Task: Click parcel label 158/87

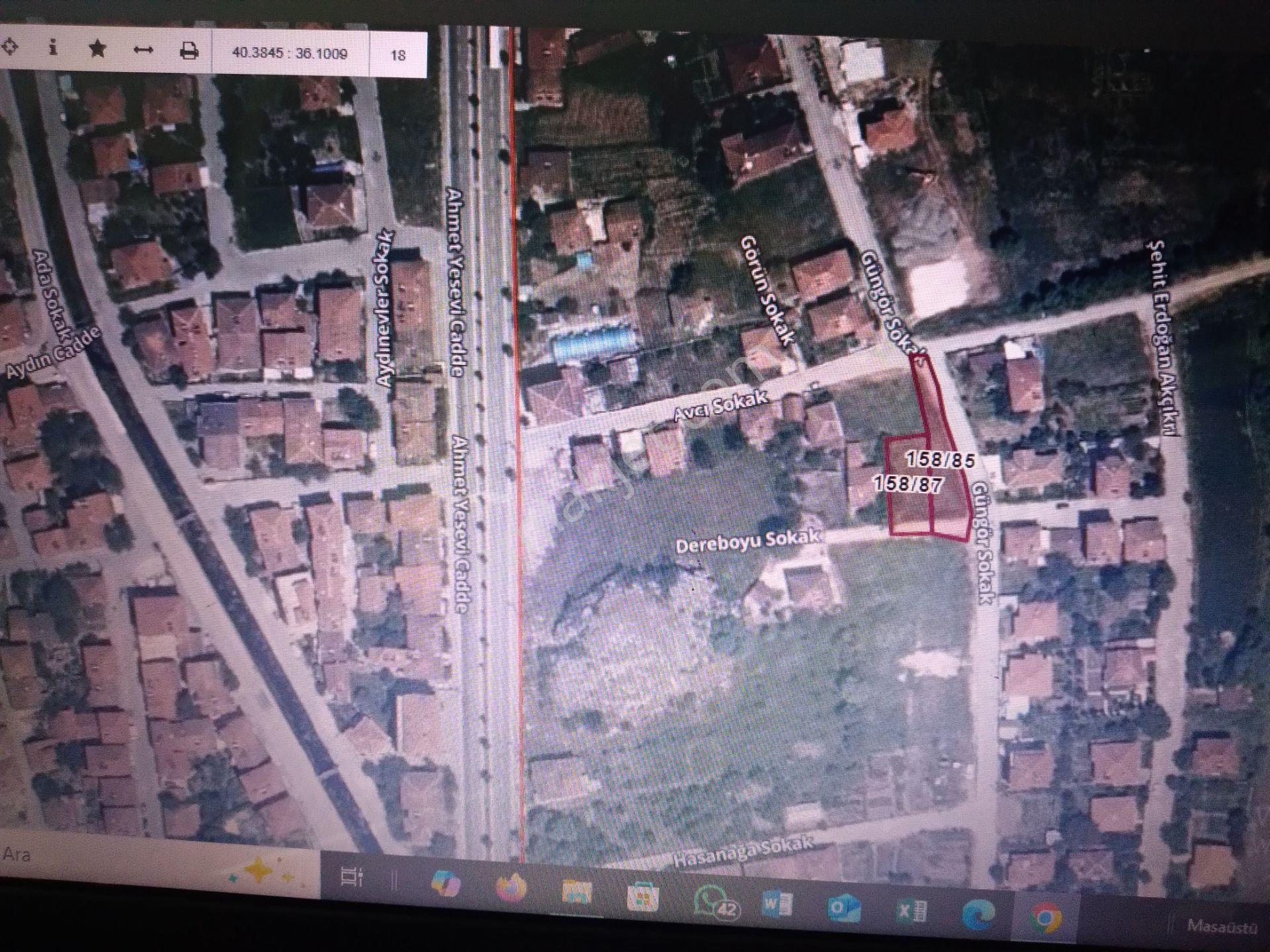Action: 908,483
